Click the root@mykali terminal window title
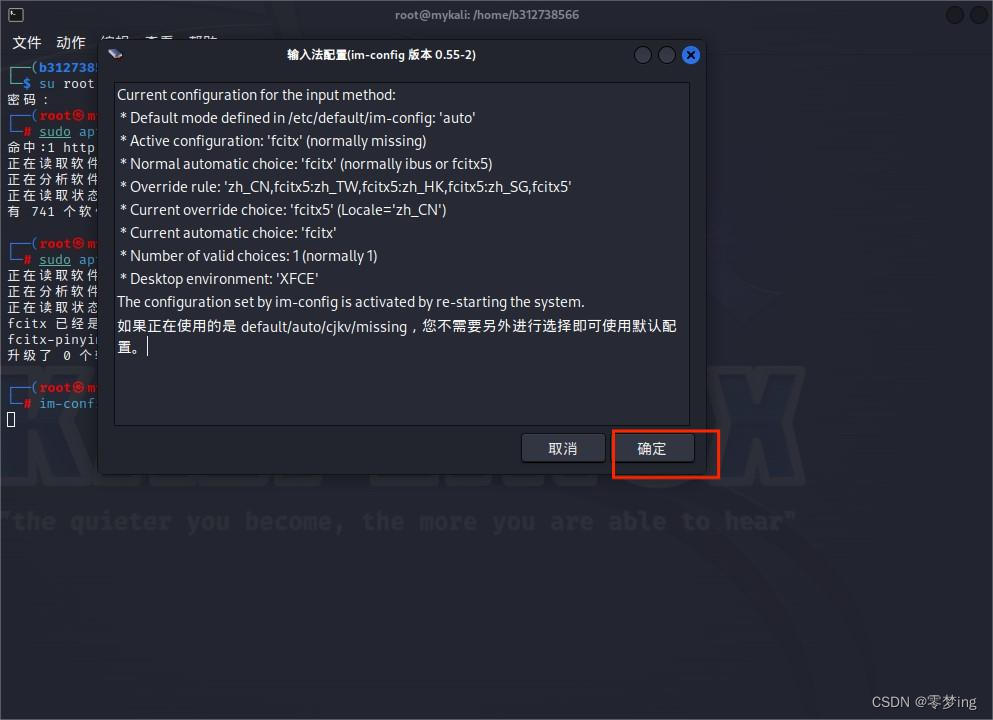This screenshot has width=993, height=720. (x=486, y=15)
